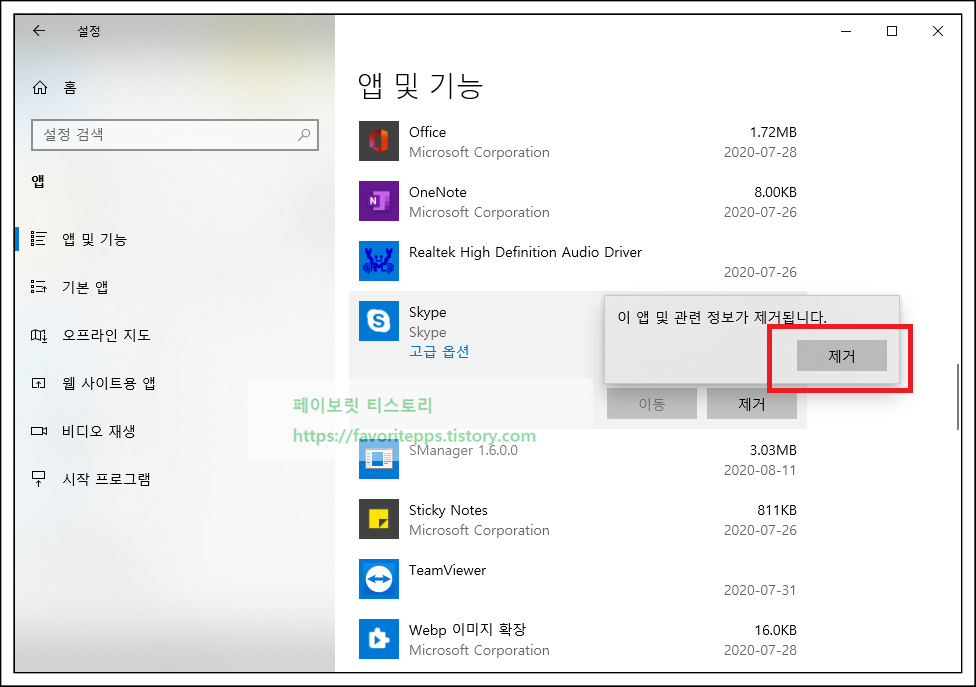Click the TeamViewer app icon
This screenshot has width=976, height=687.
pos(378,579)
